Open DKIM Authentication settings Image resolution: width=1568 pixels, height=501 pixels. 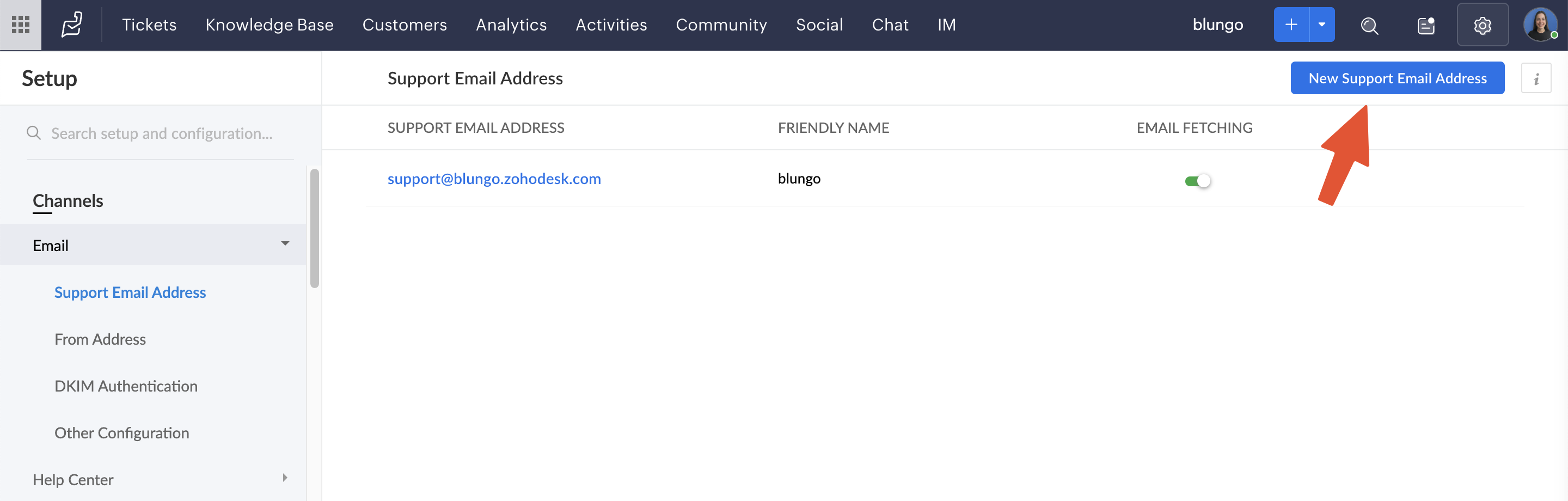126,386
